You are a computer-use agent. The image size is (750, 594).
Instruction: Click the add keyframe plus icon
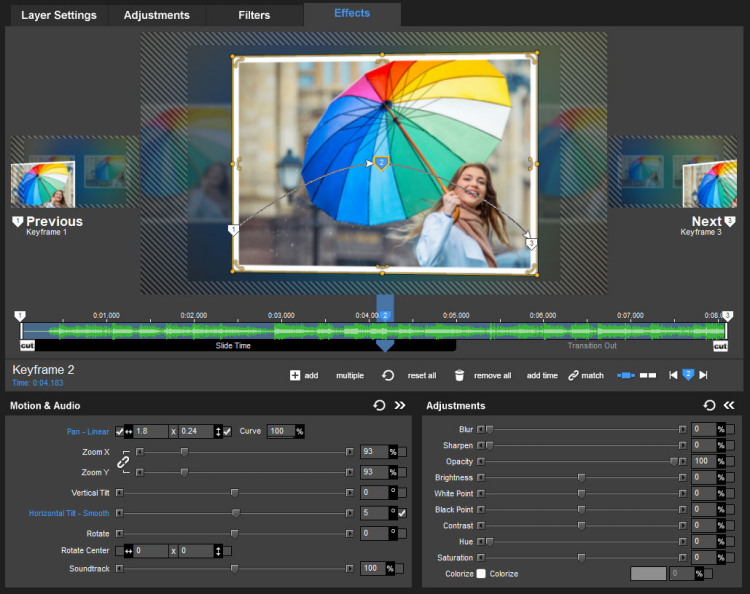click(x=295, y=375)
